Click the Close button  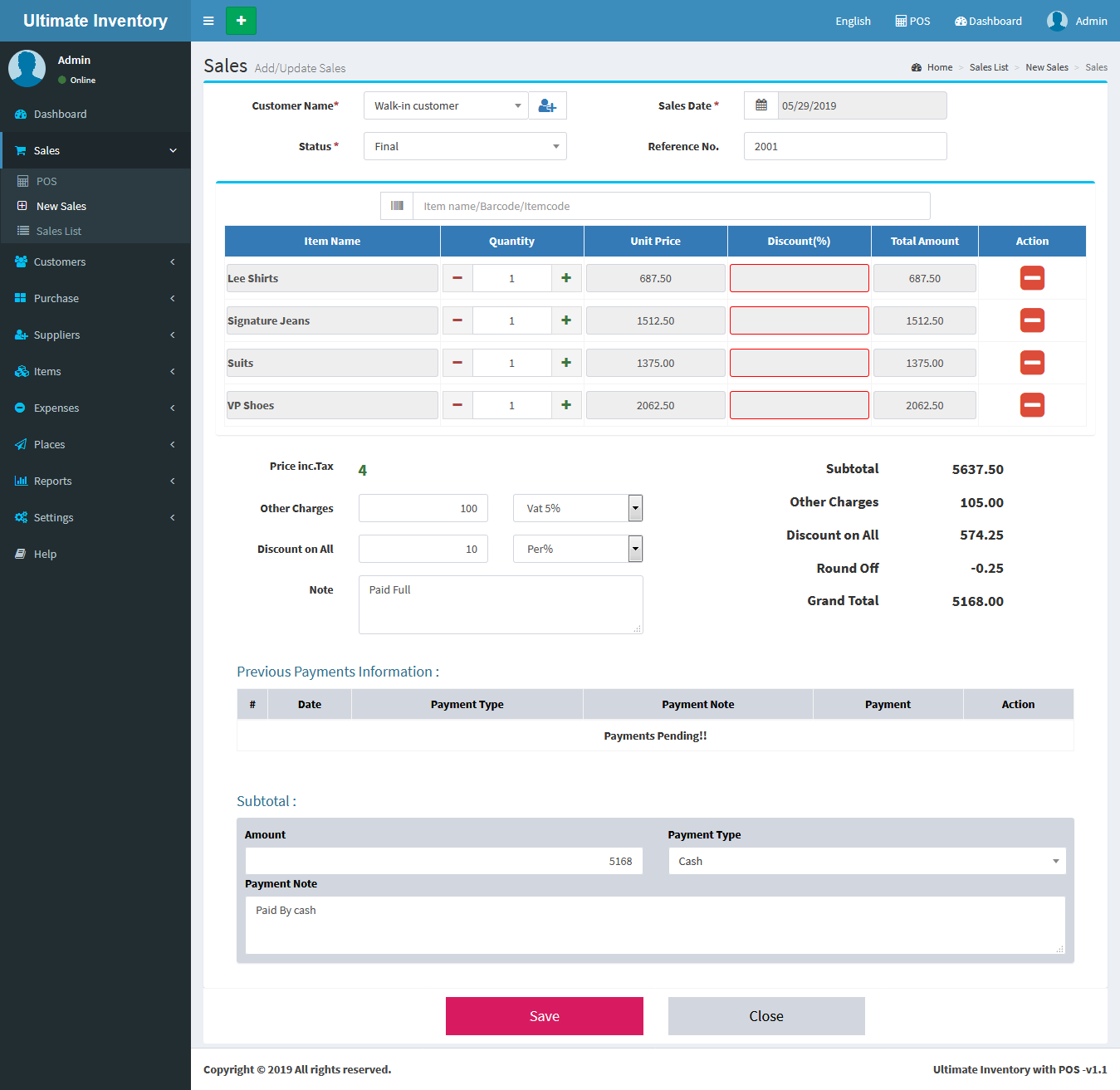coord(765,1016)
